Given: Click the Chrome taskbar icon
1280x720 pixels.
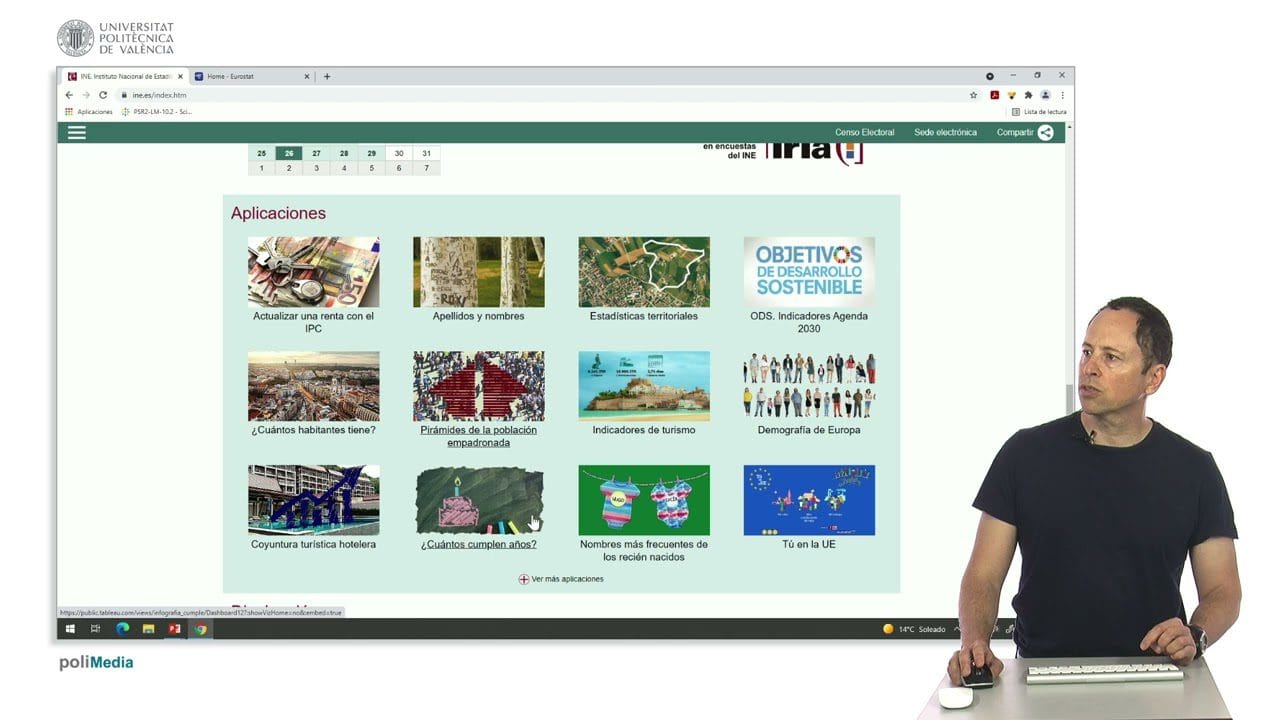Looking at the screenshot, I should 201,629.
